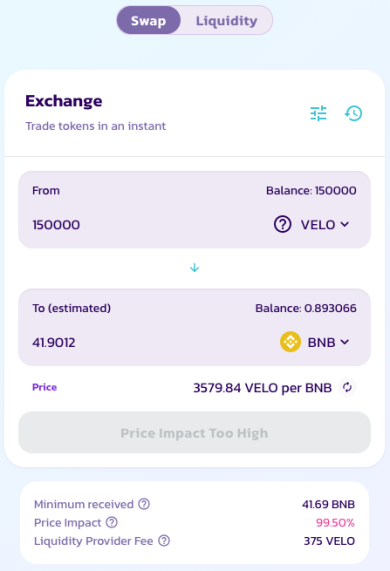Open recent transactions history icon
Viewport: 390px width, 571px height.
[353, 113]
